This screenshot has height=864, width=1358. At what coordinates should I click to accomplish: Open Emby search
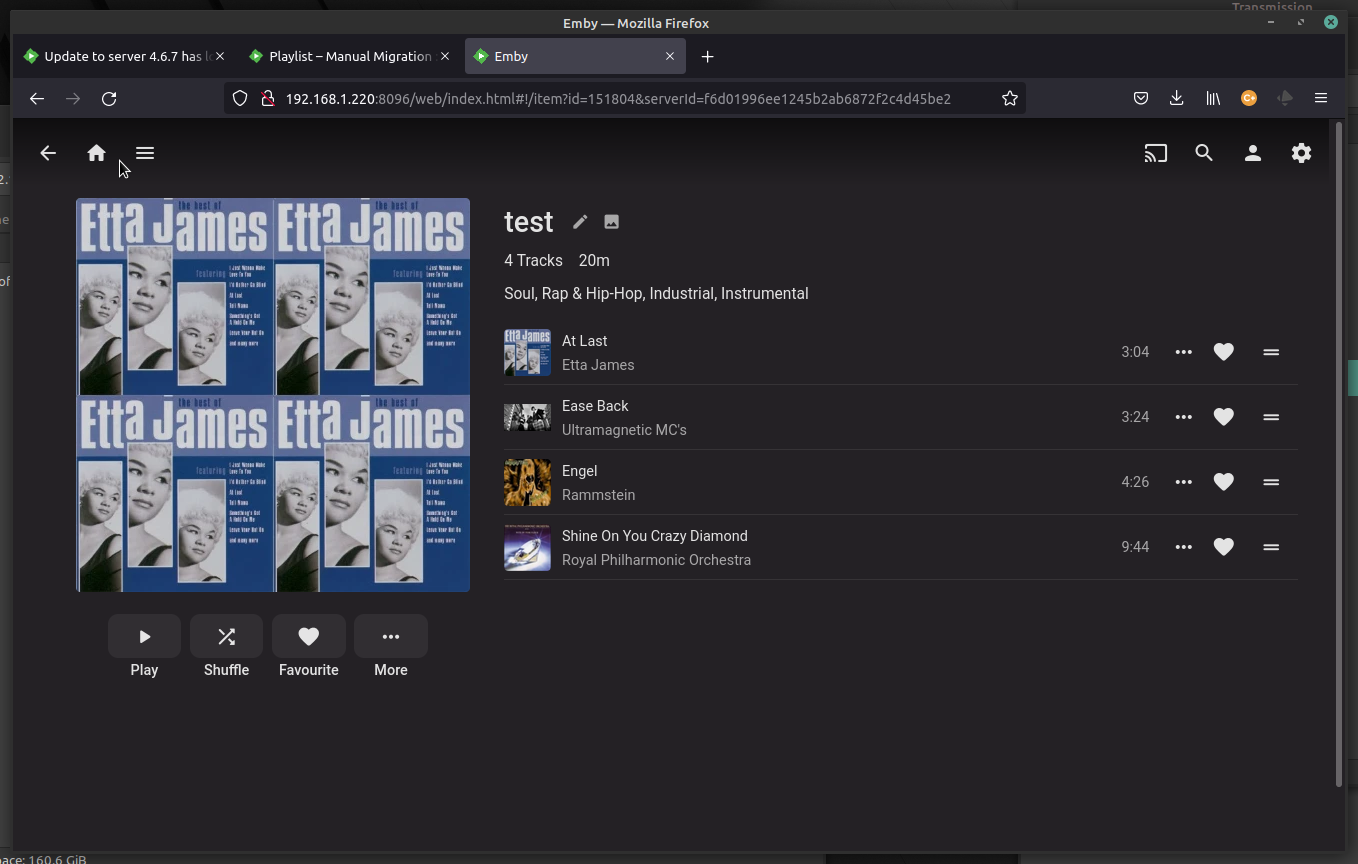(1204, 153)
